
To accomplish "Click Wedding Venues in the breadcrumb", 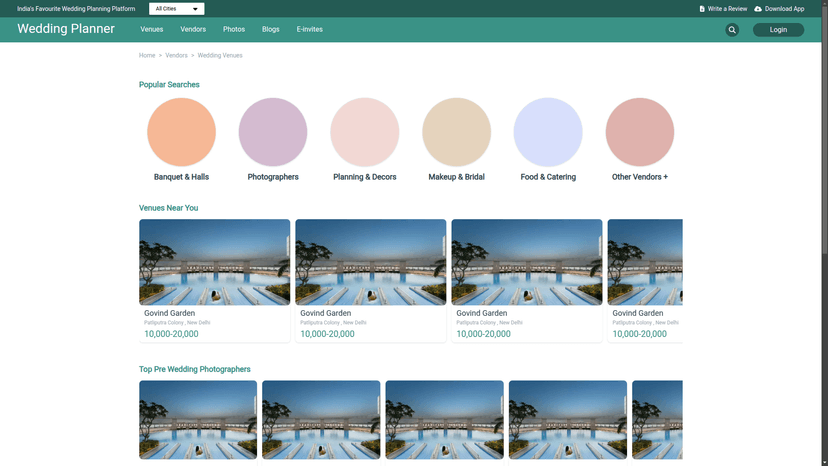I will 220,55.
